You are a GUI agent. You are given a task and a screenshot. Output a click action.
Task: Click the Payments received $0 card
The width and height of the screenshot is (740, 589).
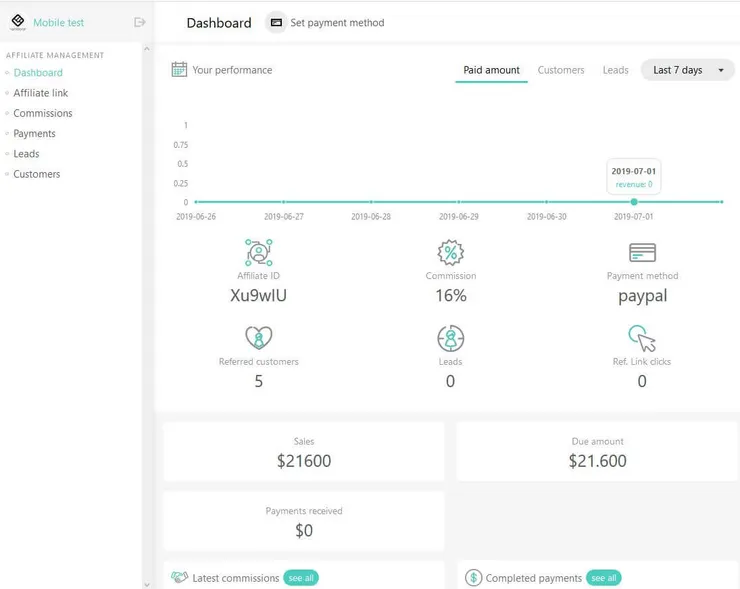tap(304, 521)
